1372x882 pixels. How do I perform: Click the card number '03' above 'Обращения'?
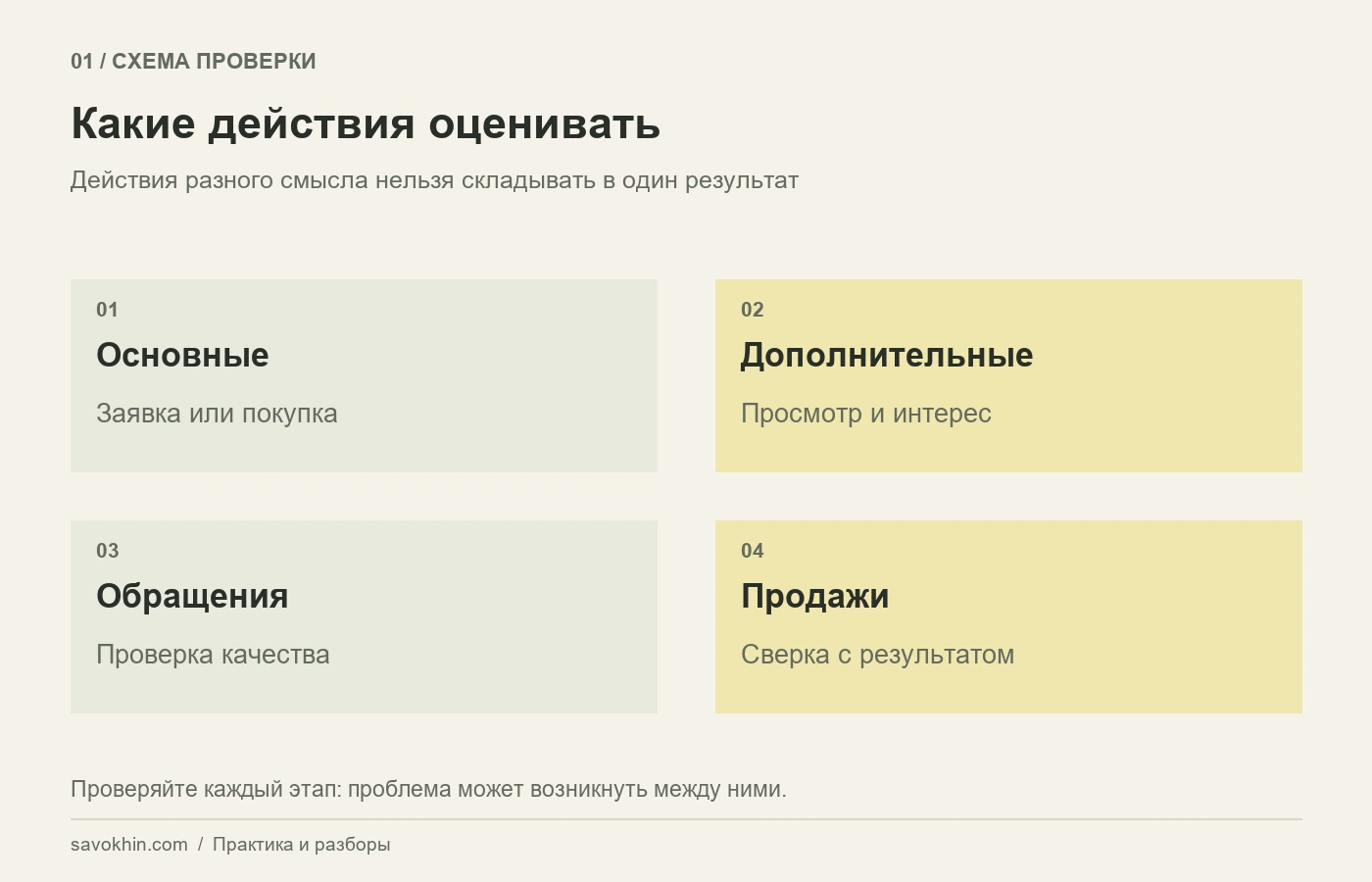coord(108,551)
